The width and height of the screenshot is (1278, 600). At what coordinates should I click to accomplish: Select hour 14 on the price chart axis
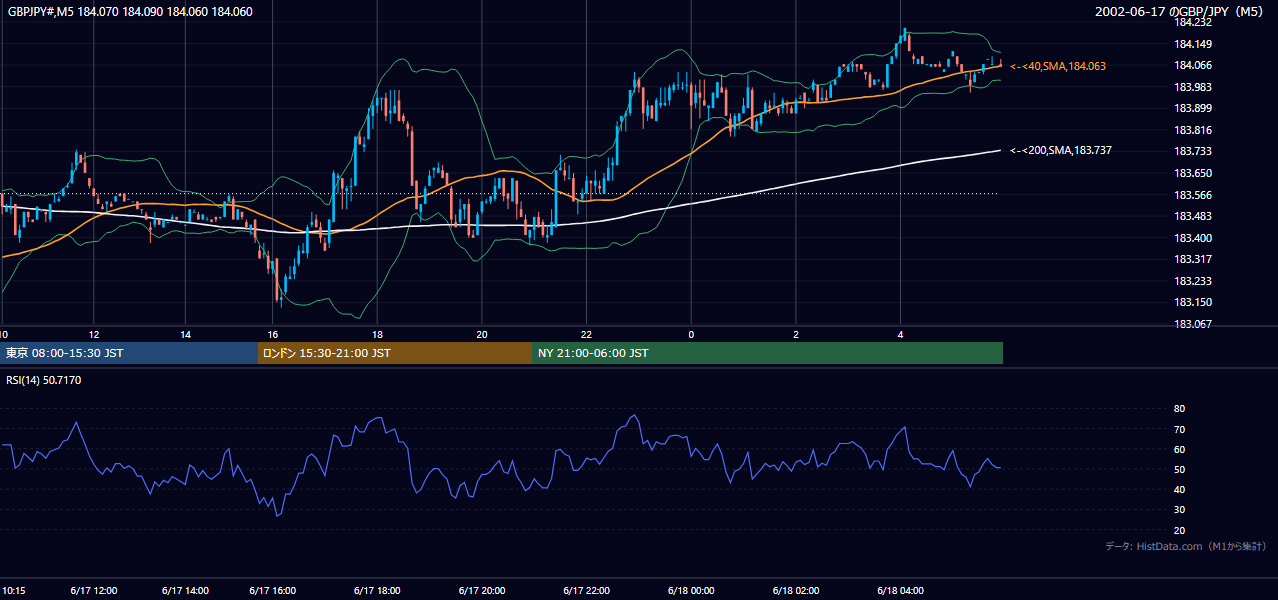click(186, 334)
